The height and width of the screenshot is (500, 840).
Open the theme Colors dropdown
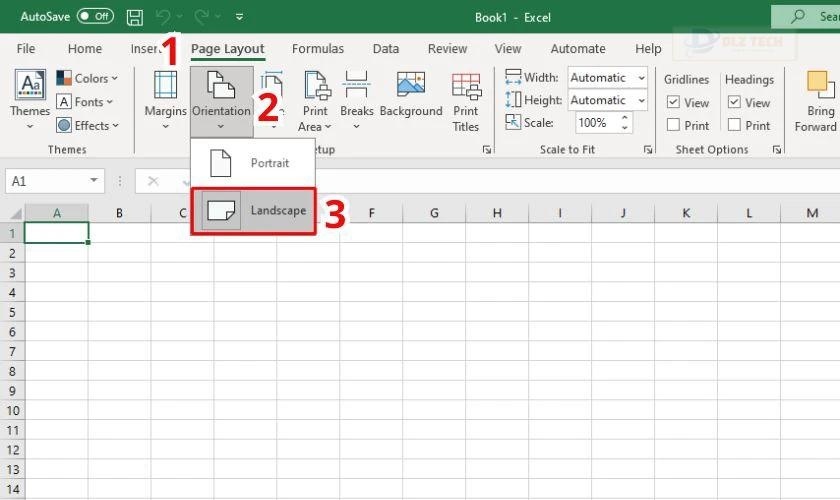(x=87, y=78)
